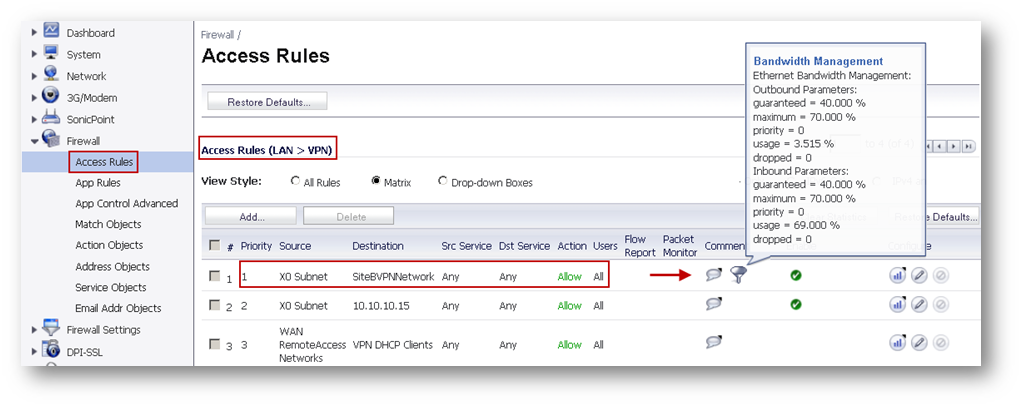1023x408 pixels.
Task: Edit pencil icon for VPN DHCP Clients rule
Action: [x=919, y=343]
